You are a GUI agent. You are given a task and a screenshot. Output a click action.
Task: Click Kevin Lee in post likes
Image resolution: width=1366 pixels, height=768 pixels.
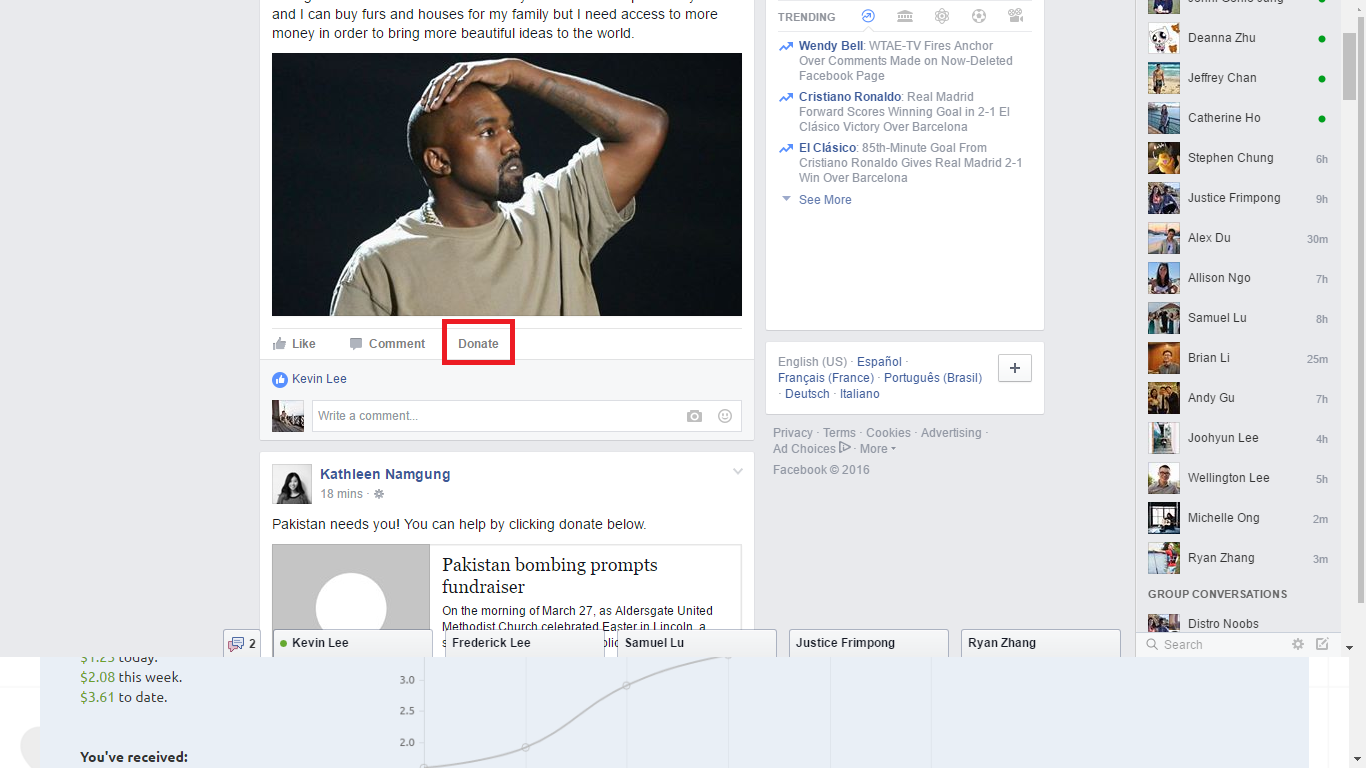[x=319, y=379]
